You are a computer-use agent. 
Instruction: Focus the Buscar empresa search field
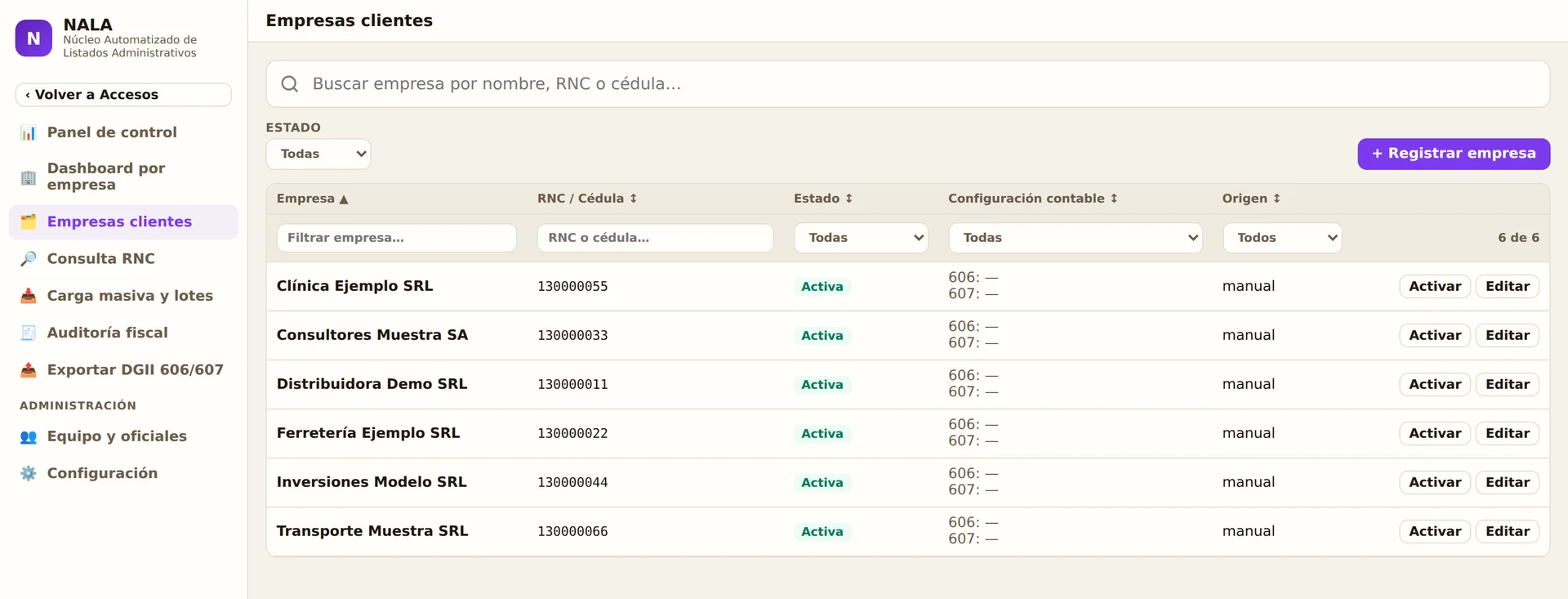coord(907,83)
